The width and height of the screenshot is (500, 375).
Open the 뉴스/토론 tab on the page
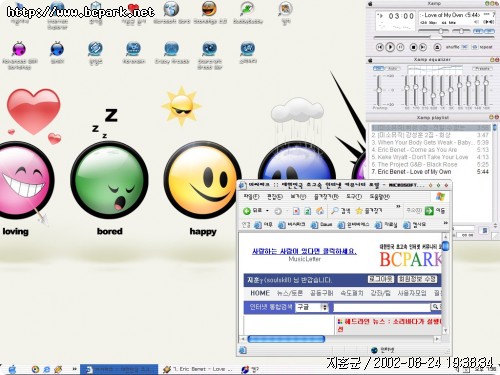pos(290,293)
